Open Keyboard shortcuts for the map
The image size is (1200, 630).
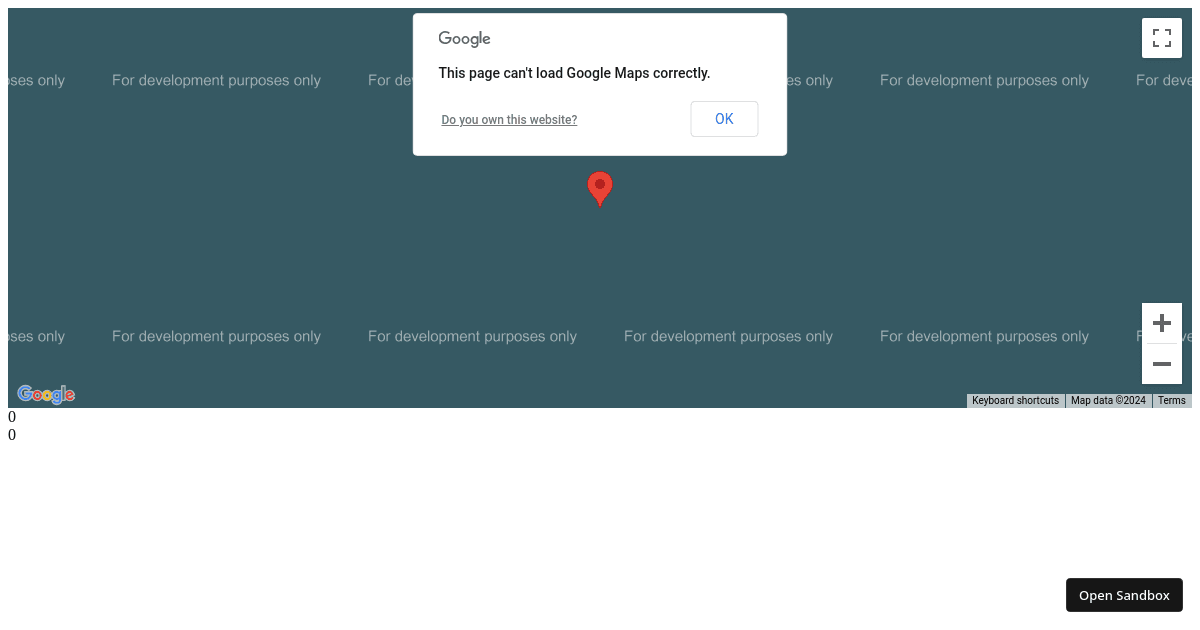[x=1015, y=401]
